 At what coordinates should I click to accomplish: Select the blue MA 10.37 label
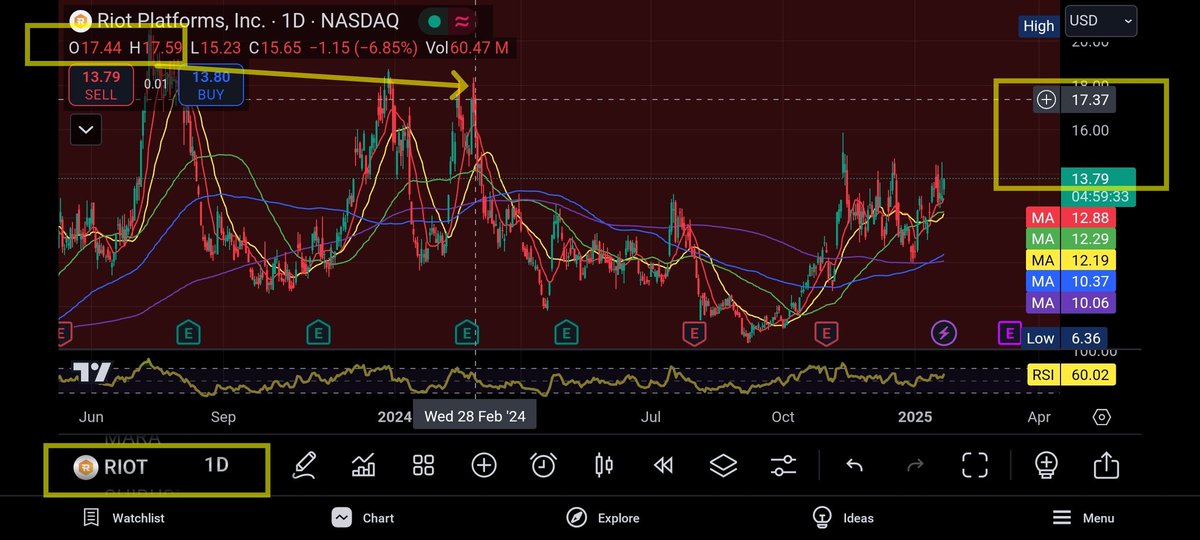[x=1070, y=281]
